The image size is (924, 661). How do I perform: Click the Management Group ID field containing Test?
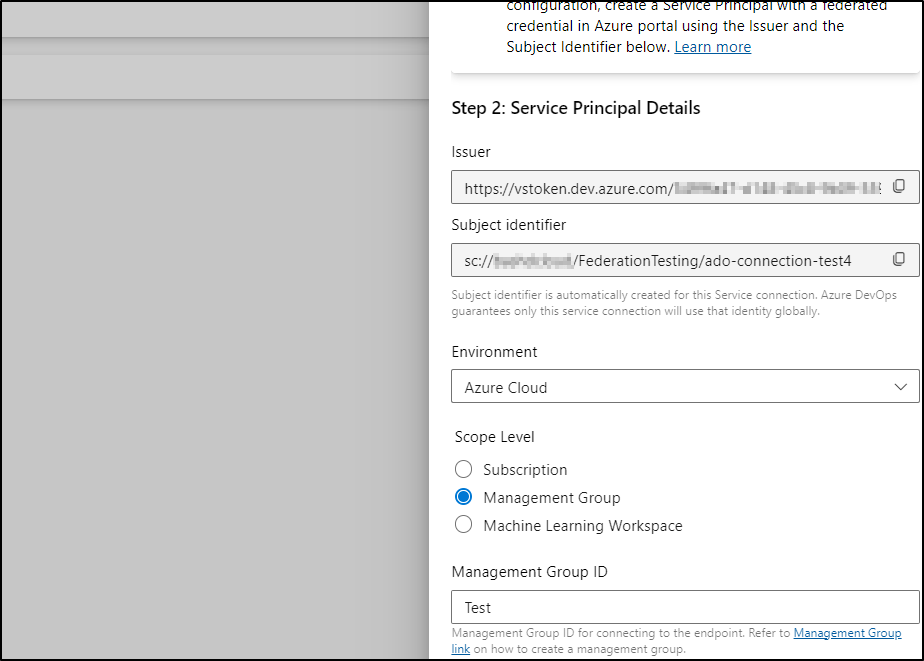[x=685, y=607]
